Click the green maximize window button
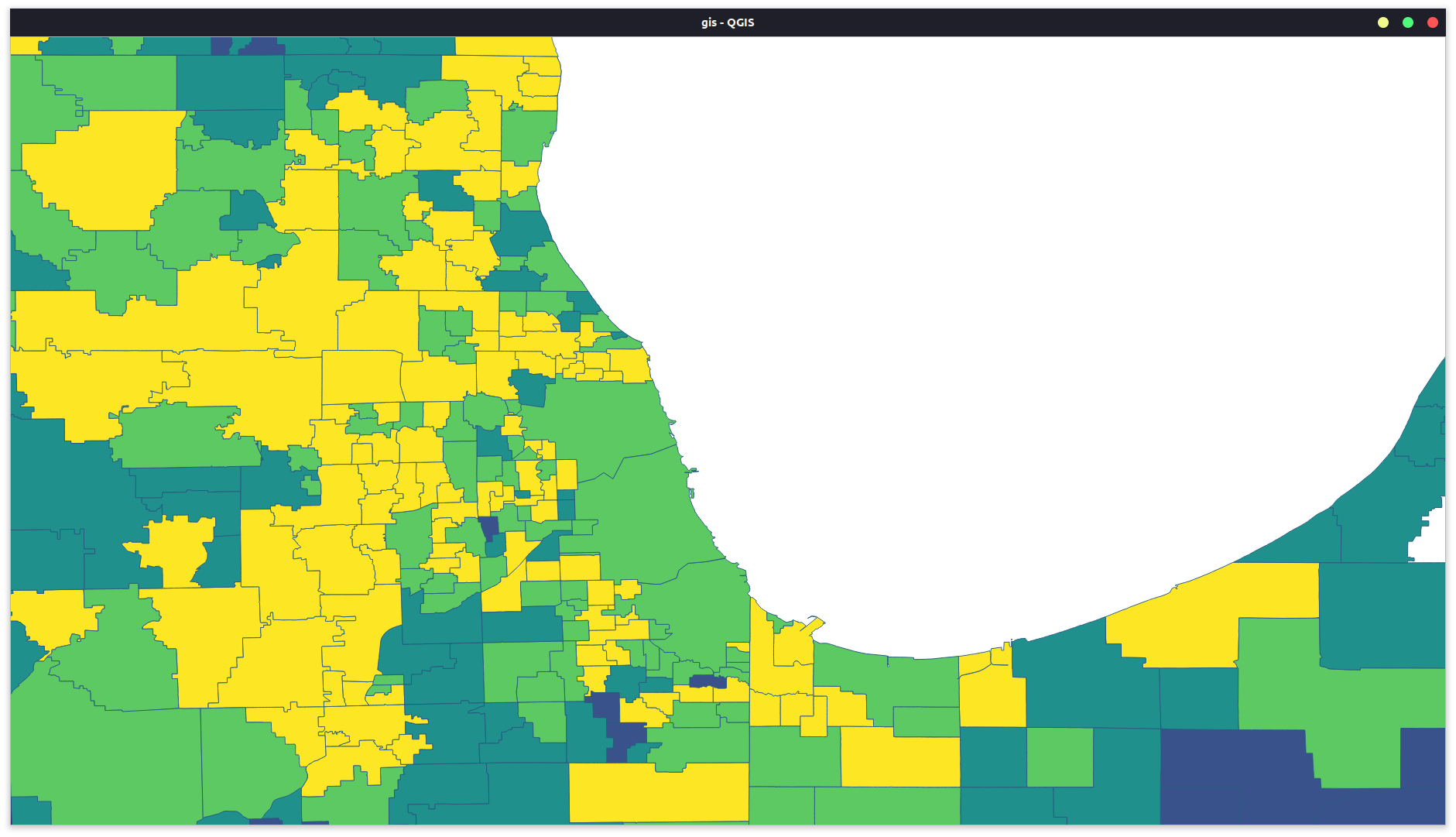This screenshot has height=837, width=1456. click(x=1408, y=22)
